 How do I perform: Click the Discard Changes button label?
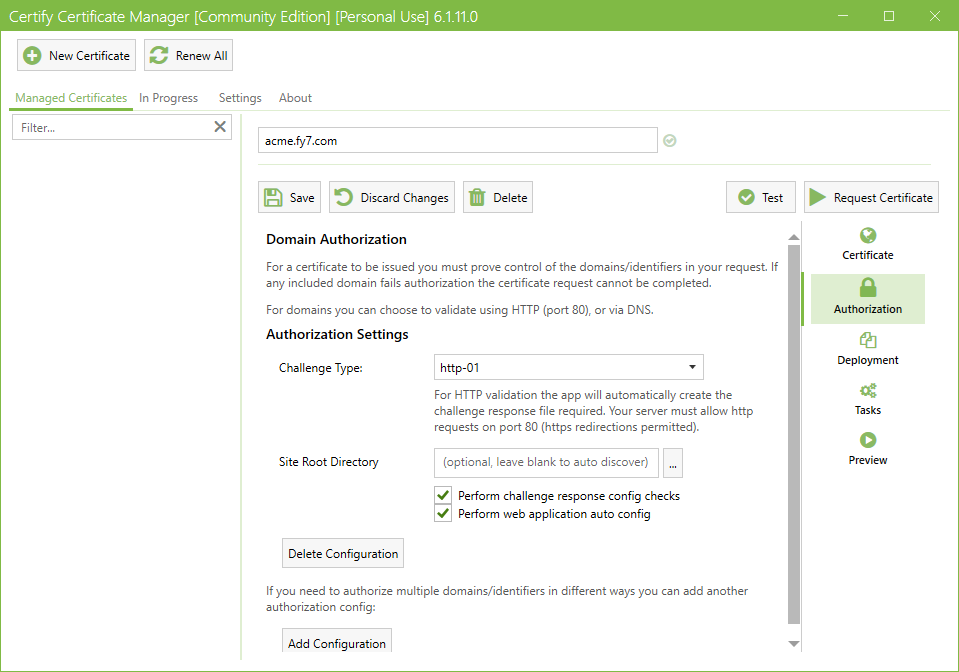(x=404, y=198)
